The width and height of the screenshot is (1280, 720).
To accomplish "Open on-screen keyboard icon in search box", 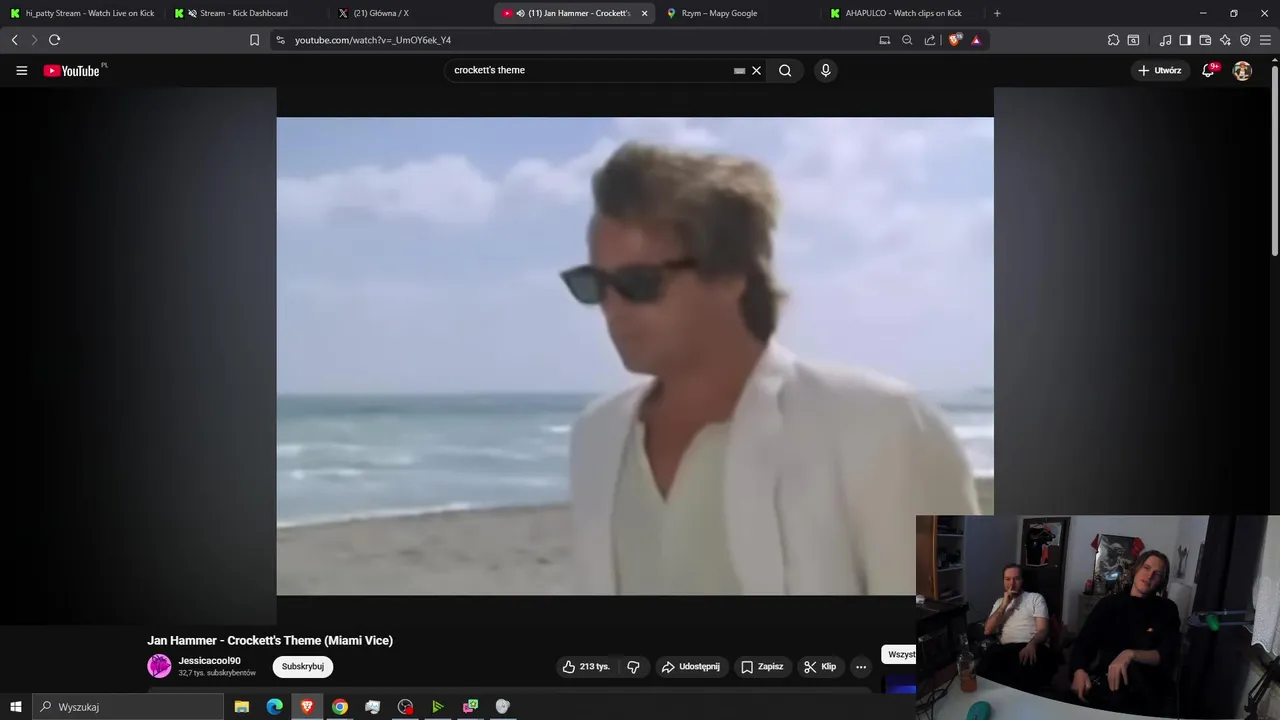I will pos(739,71).
